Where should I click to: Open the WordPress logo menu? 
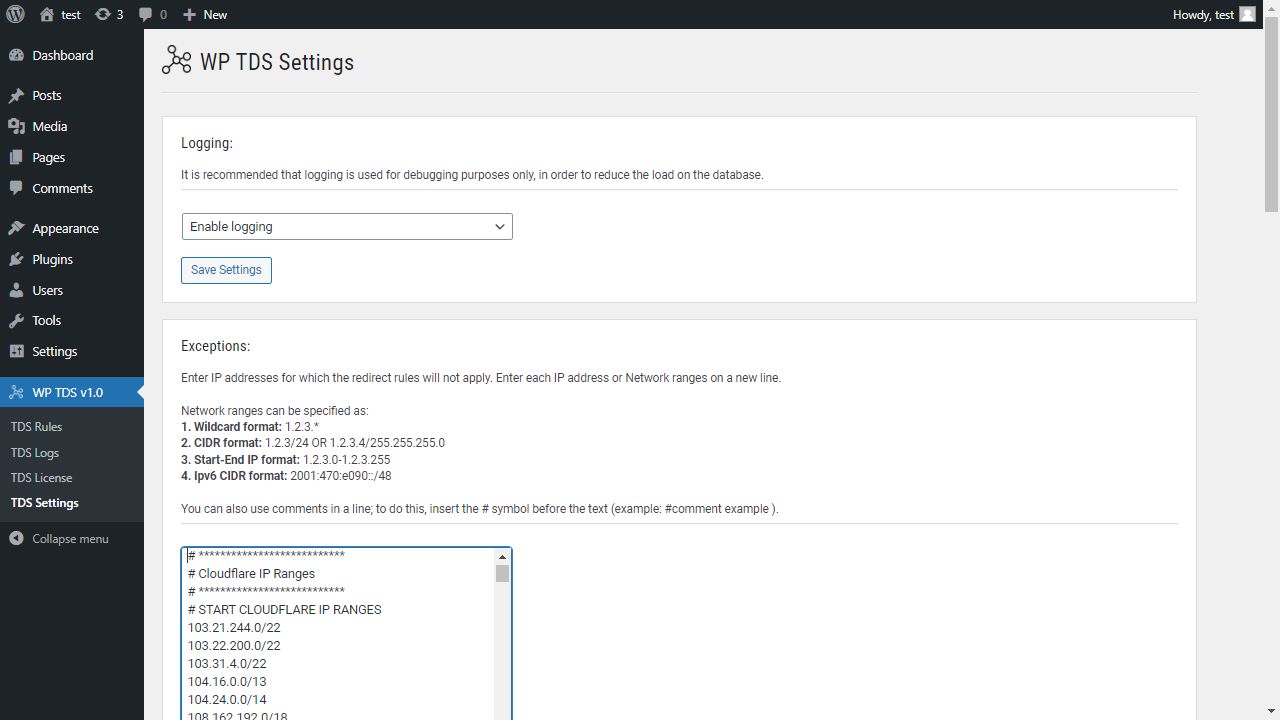(x=15, y=14)
